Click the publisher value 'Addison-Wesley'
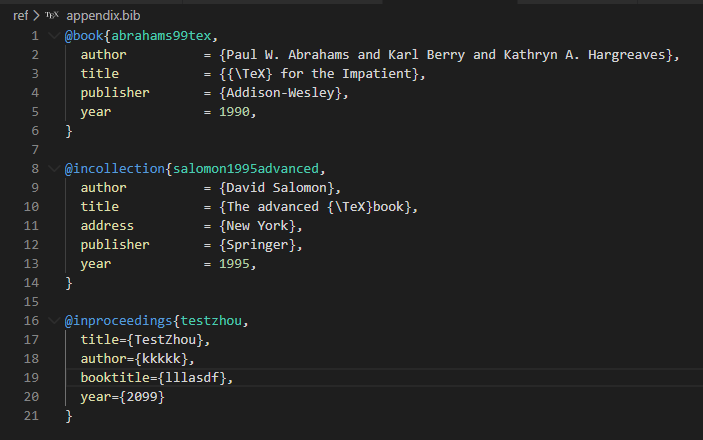Image resolution: width=703 pixels, height=440 pixels. pos(281,93)
